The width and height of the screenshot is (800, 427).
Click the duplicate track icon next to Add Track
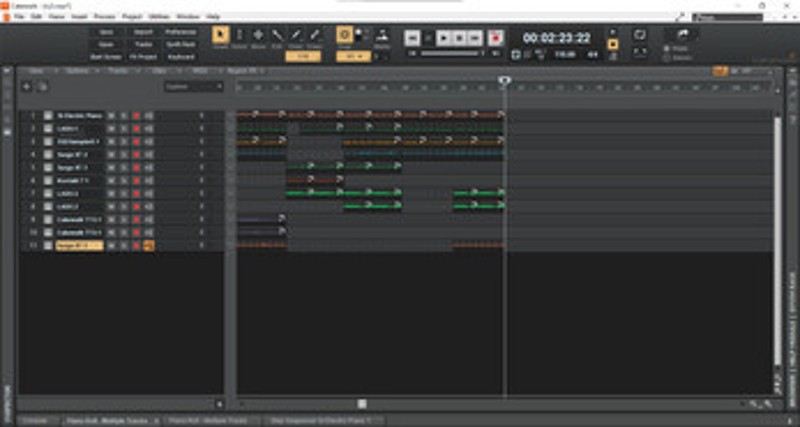(43, 87)
